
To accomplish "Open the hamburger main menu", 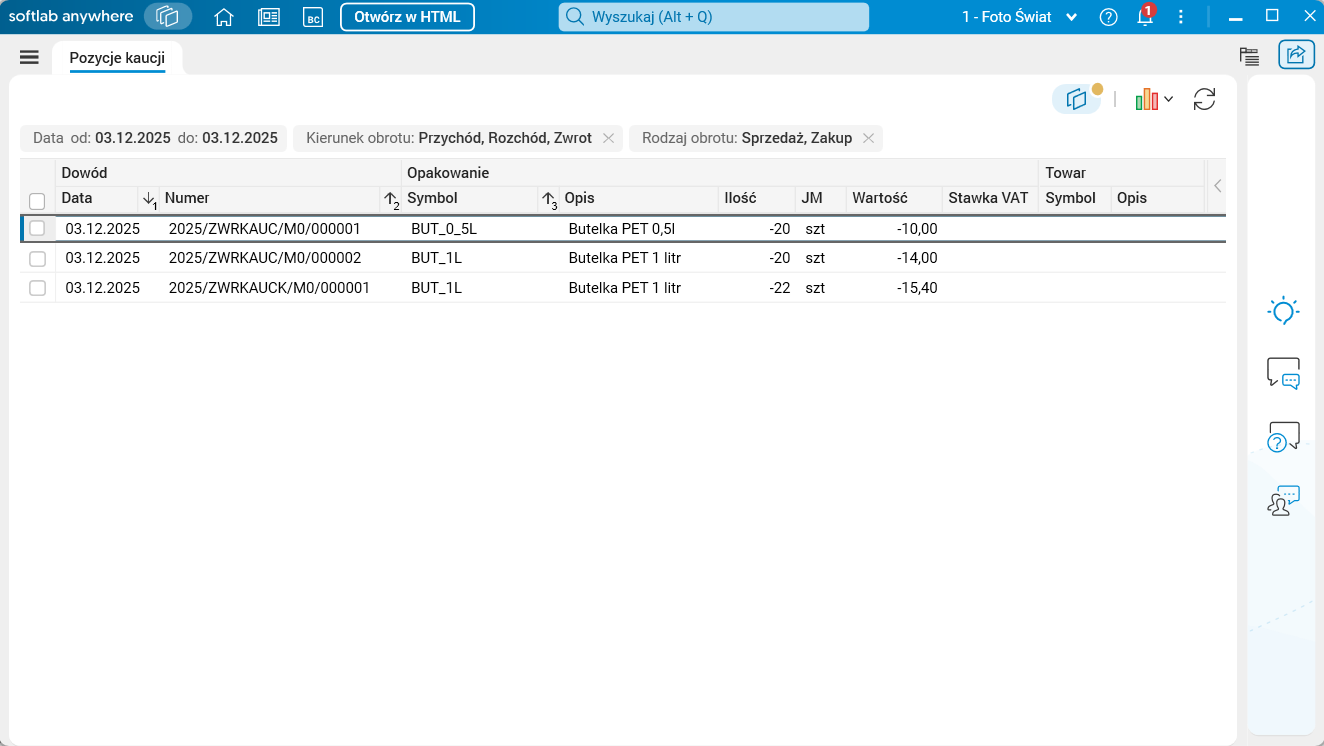I will (29, 57).
